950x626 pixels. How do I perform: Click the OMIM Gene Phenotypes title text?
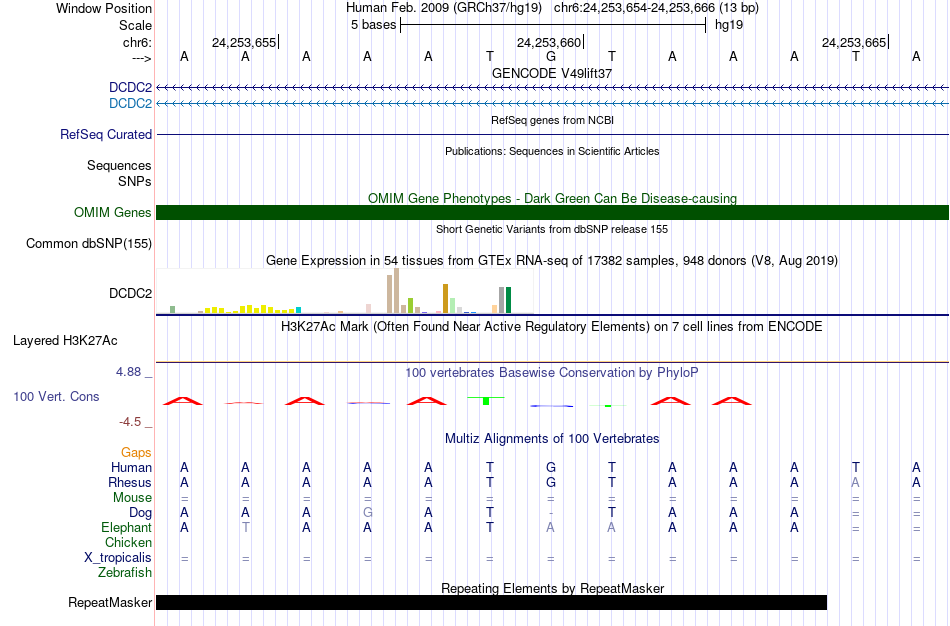pyautogui.click(x=552, y=199)
